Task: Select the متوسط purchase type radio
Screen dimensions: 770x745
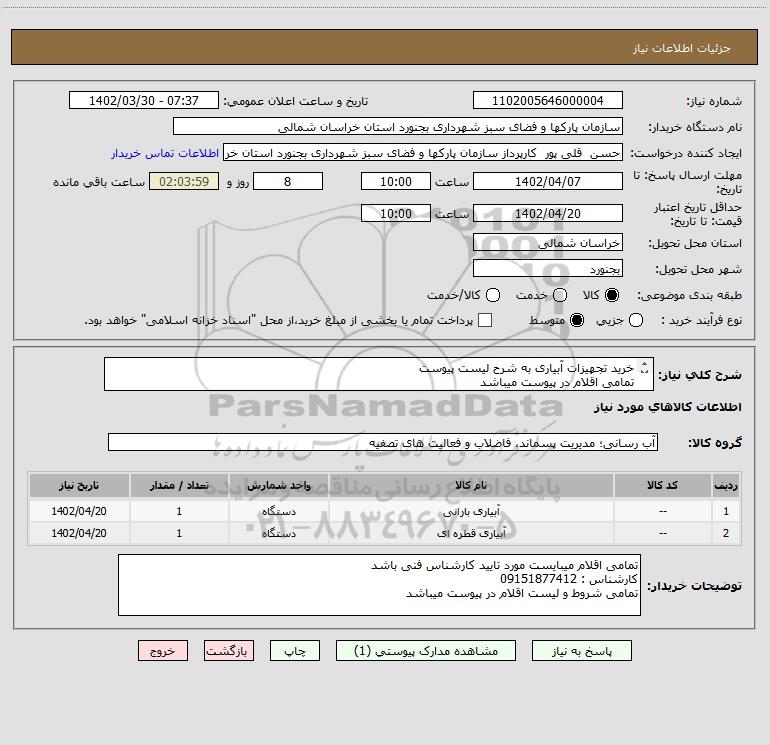Action: click(x=577, y=320)
